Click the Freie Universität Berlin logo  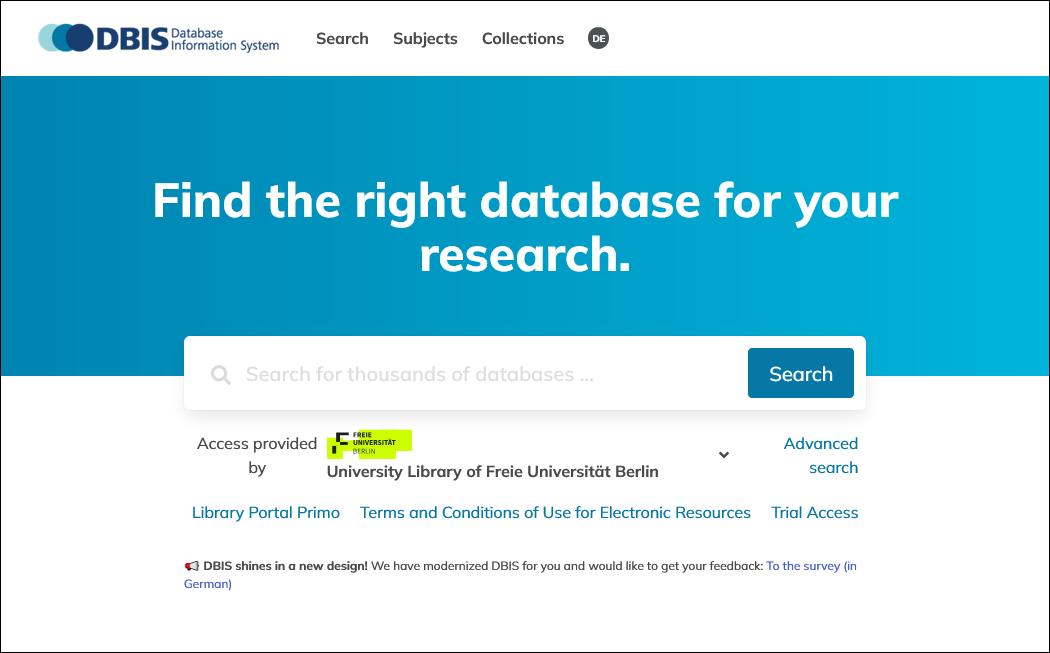(369, 443)
